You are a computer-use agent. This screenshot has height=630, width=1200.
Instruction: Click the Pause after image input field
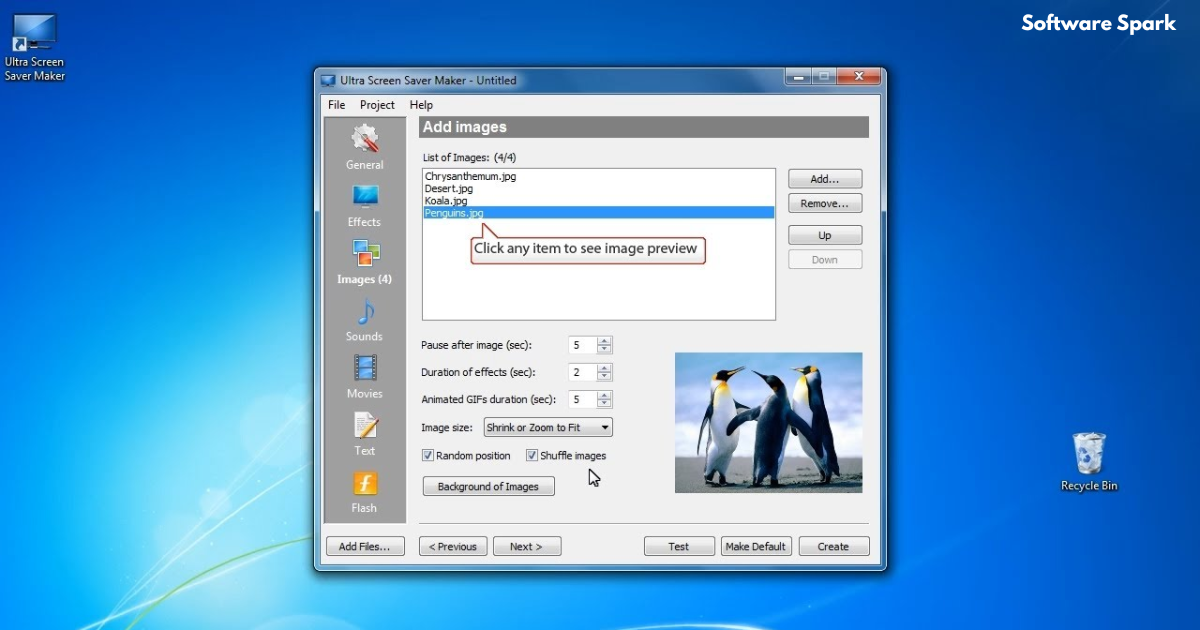click(583, 345)
